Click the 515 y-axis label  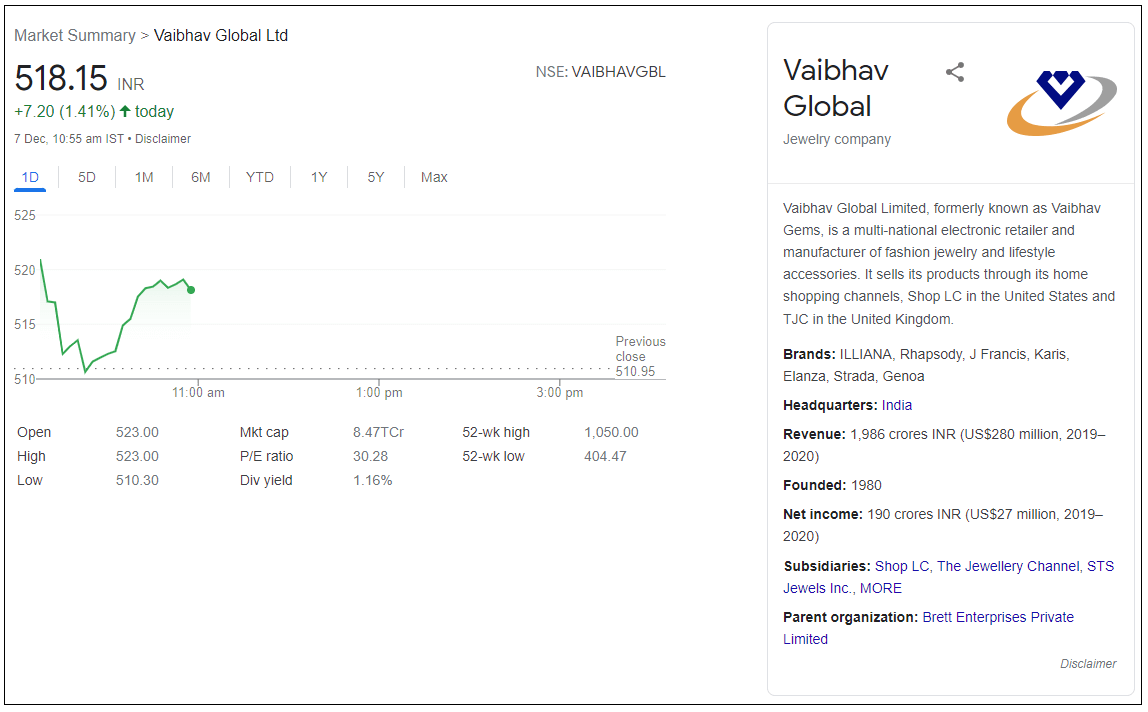click(25, 325)
